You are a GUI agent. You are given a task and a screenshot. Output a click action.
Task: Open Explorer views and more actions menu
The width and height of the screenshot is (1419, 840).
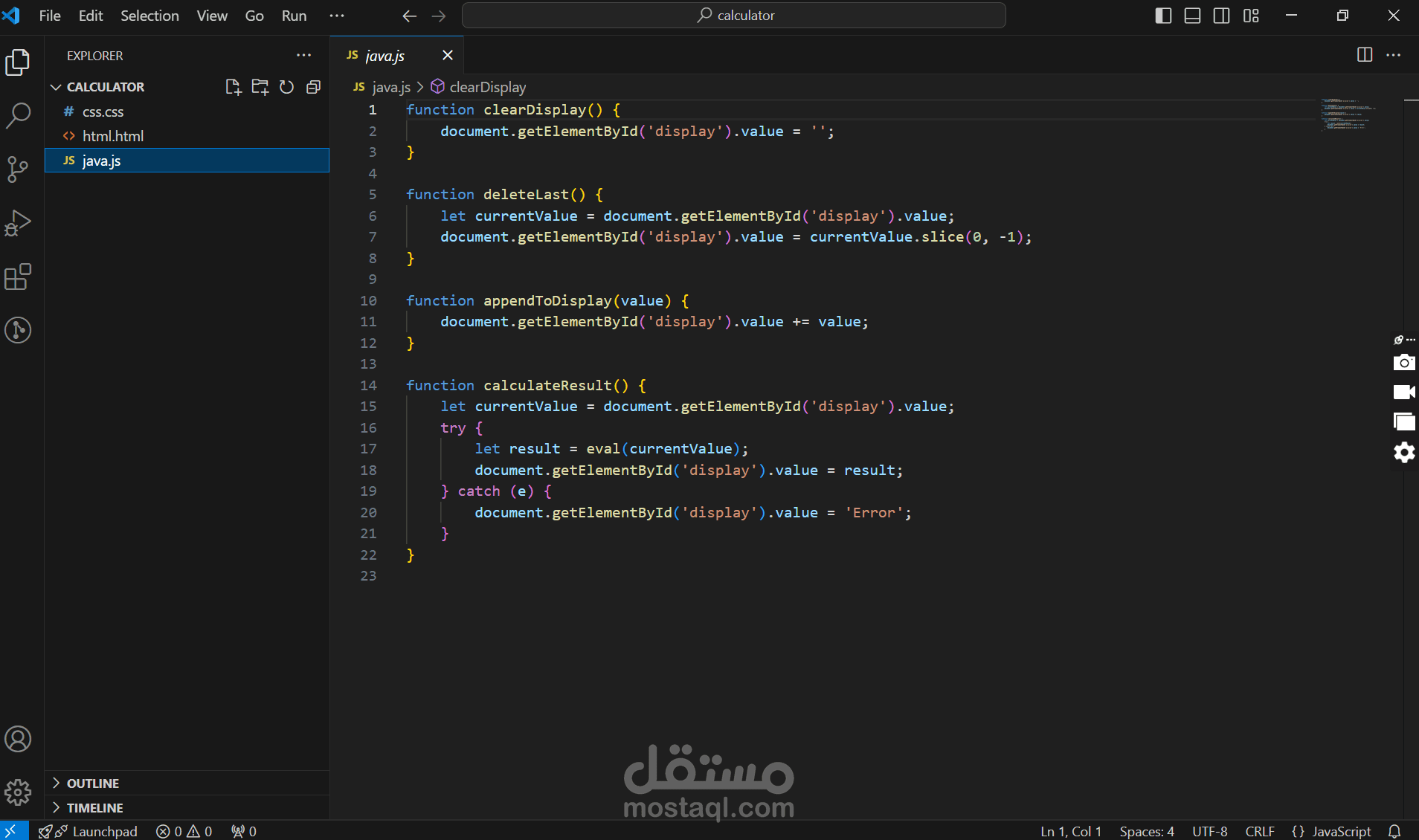(303, 55)
